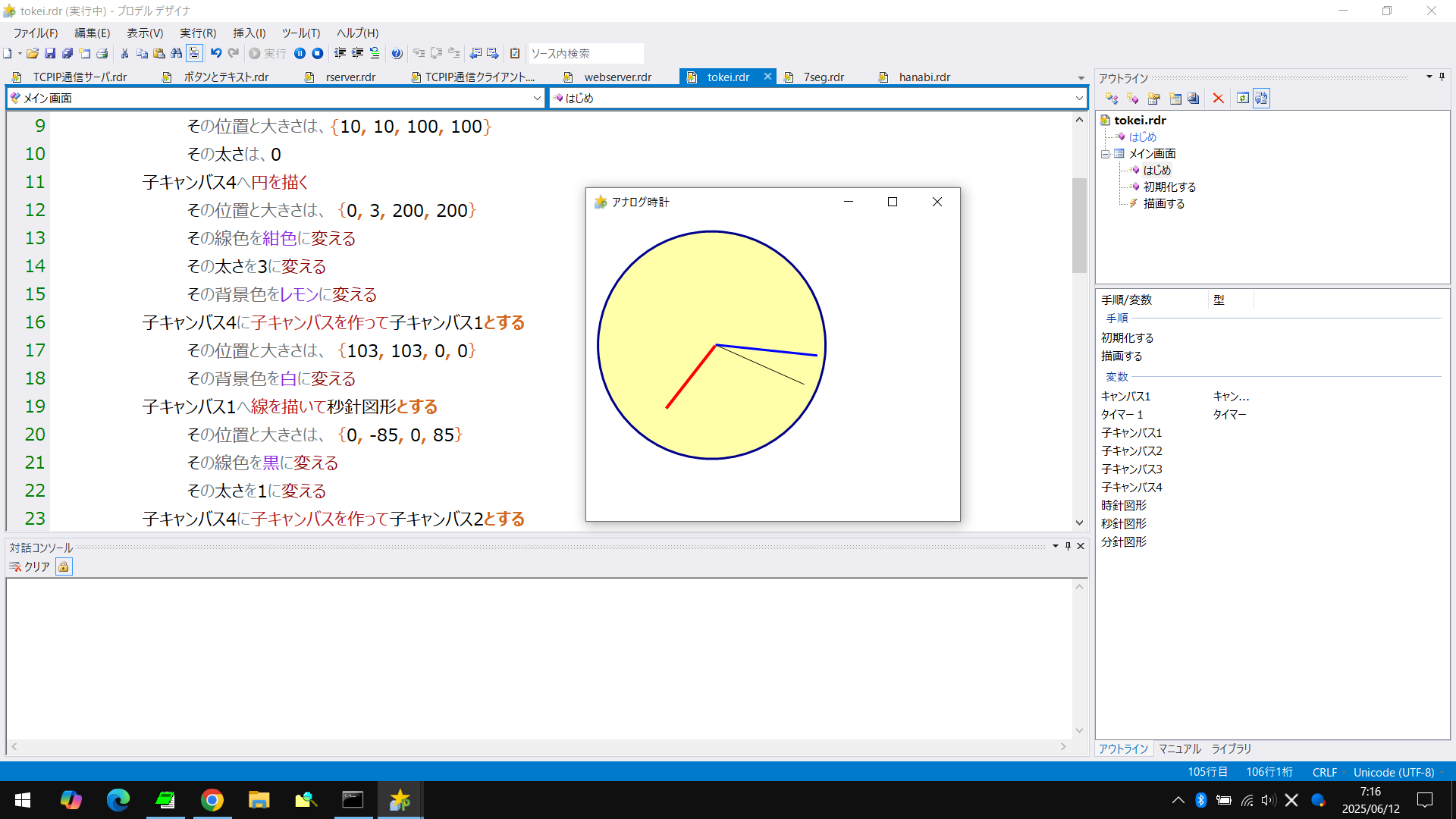The image size is (1456, 819).
Task: Collapse the メイン画面 tree node
Action: tap(1106, 154)
